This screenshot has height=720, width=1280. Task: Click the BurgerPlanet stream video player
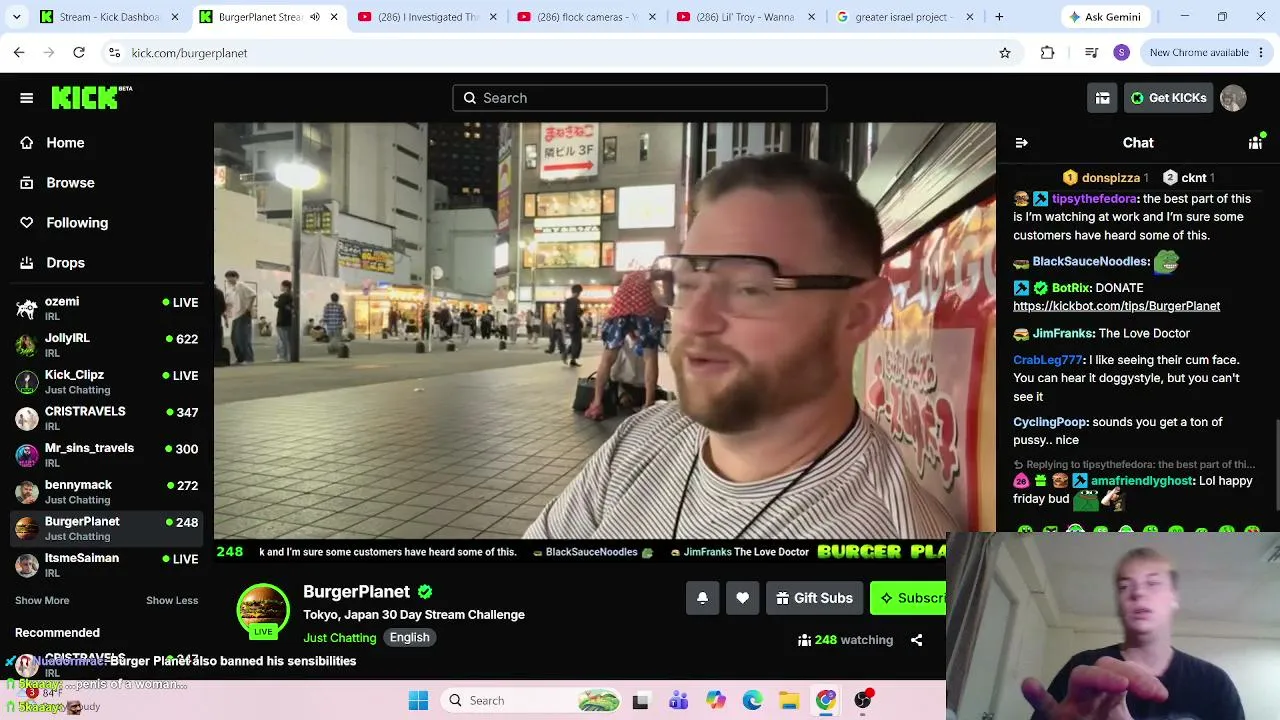(x=605, y=331)
